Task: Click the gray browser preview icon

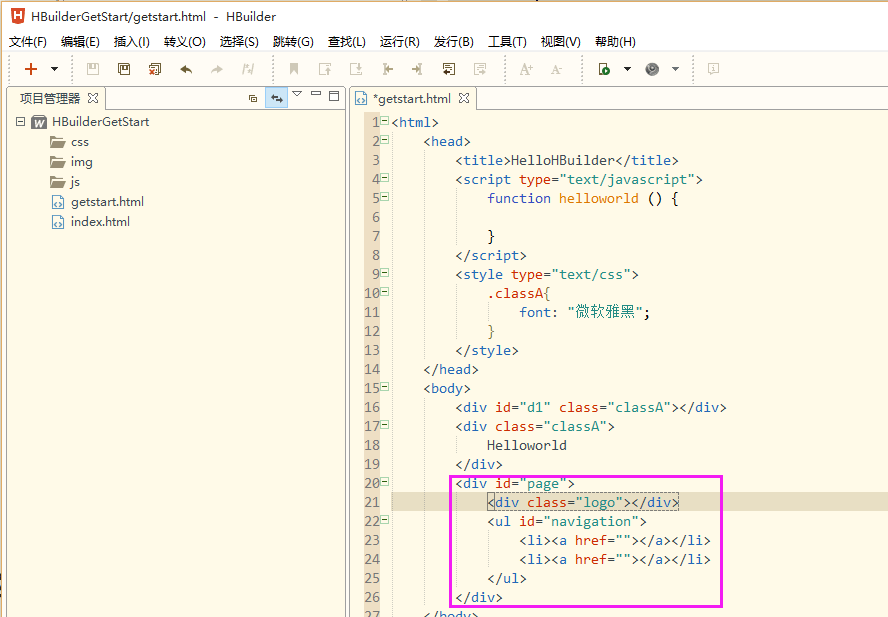Action: [x=652, y=69]
